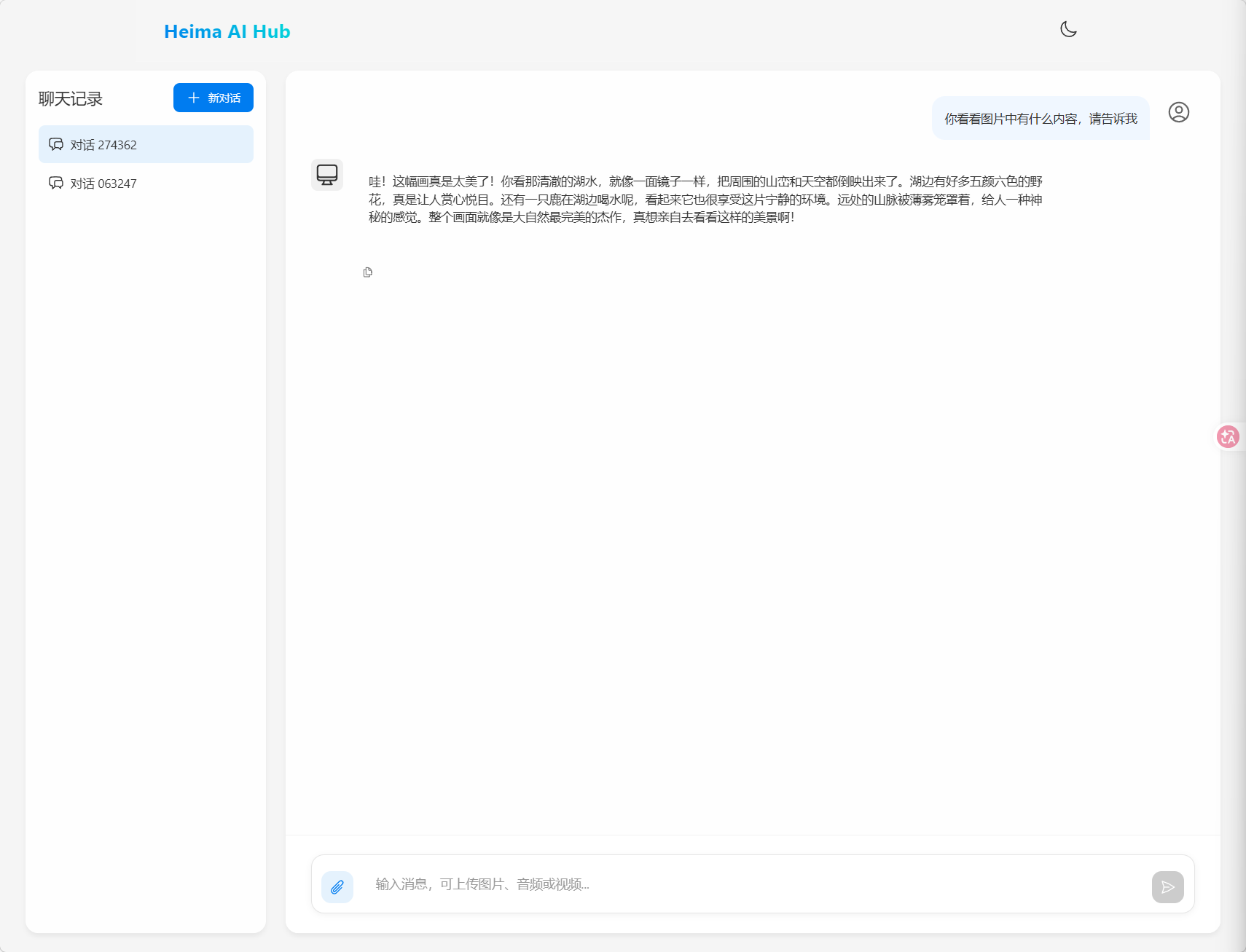Toggle dark mode with the moon icon

(x=1068, y=29)
